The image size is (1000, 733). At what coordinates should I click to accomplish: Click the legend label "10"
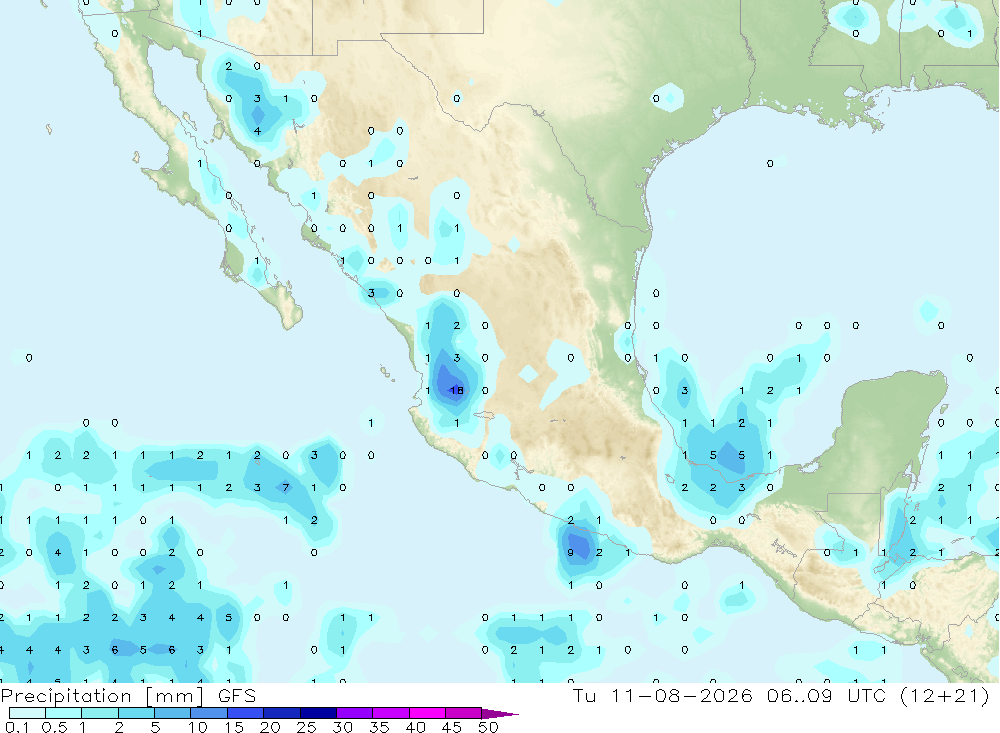(x=198, y=727)
